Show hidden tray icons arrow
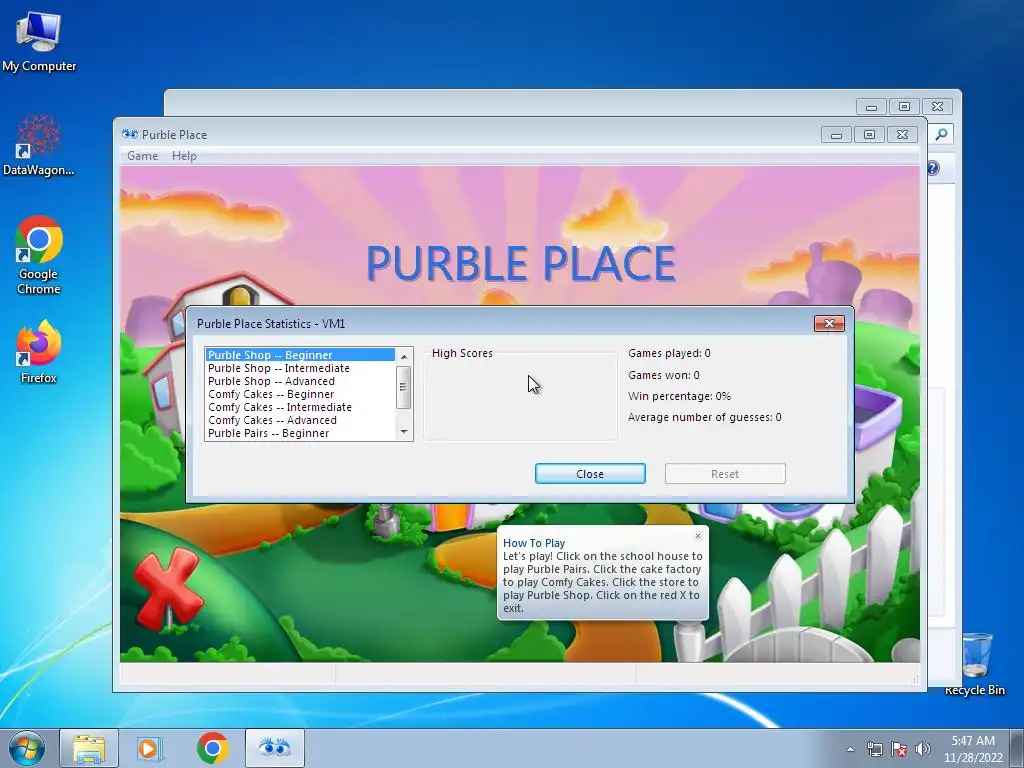Image resolution: width=1024 pixels, height=768 pixels. [x=850, y=749]
